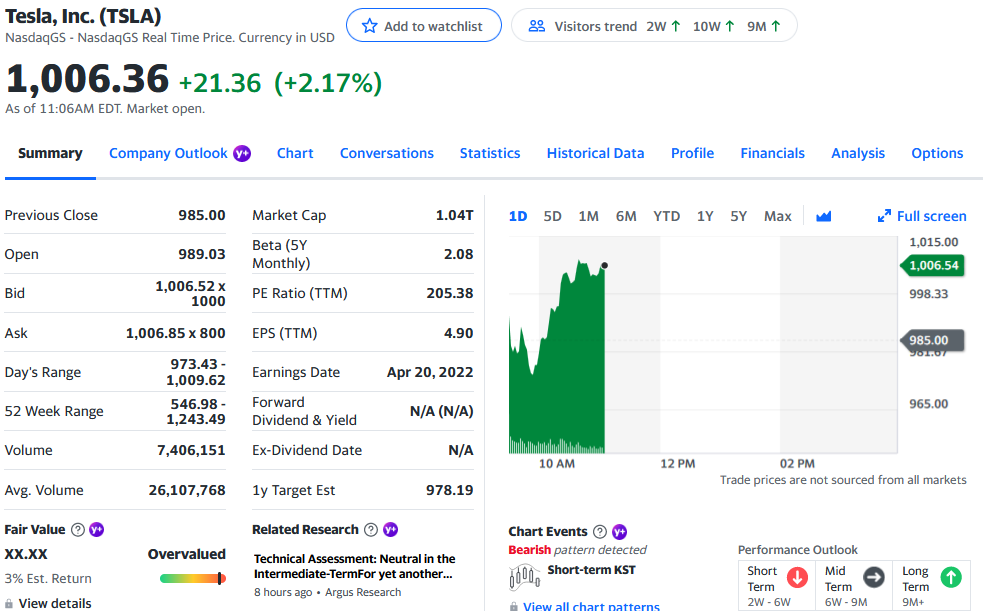Open Related Research help question mark icon
983x611 pixels.
click(x=371, y=530)
